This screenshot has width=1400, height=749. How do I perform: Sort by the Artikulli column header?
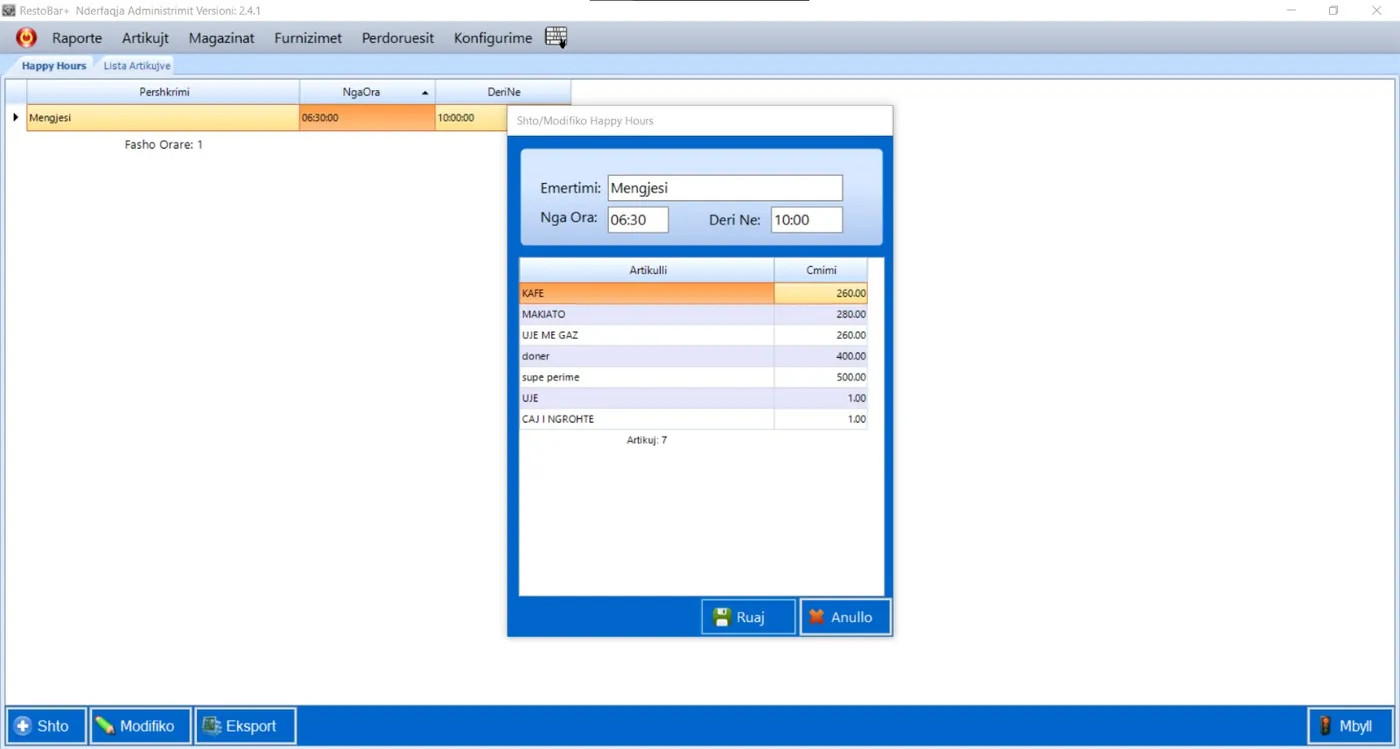click(647, 270)
